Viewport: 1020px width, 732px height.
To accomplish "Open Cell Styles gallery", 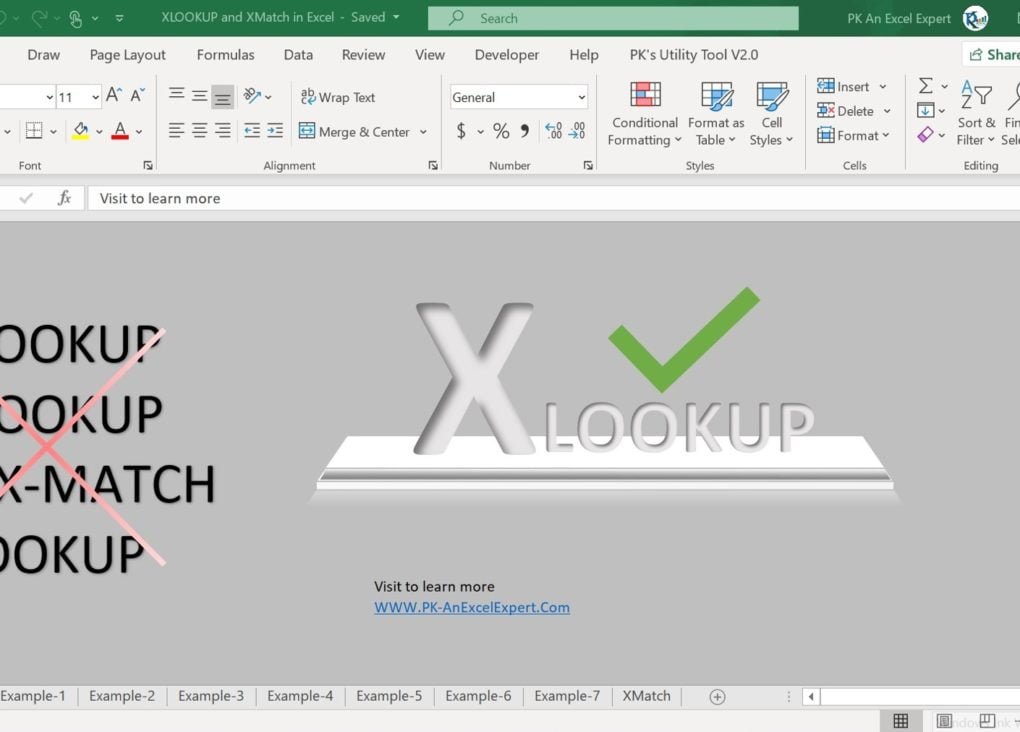I will pyautogui.click(x=772, y=114).
